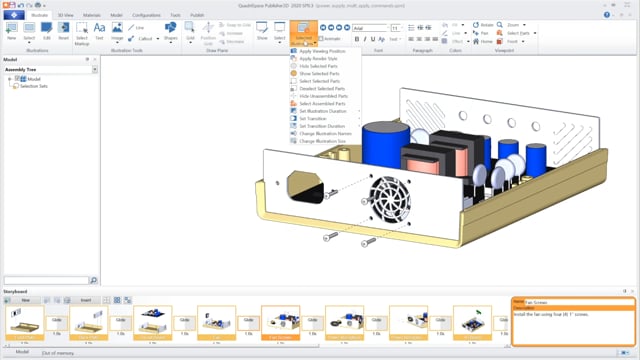Viewport: 640px width, 360px height.
Task: Open the Arial font name dropdown
Action: (370, 28)
